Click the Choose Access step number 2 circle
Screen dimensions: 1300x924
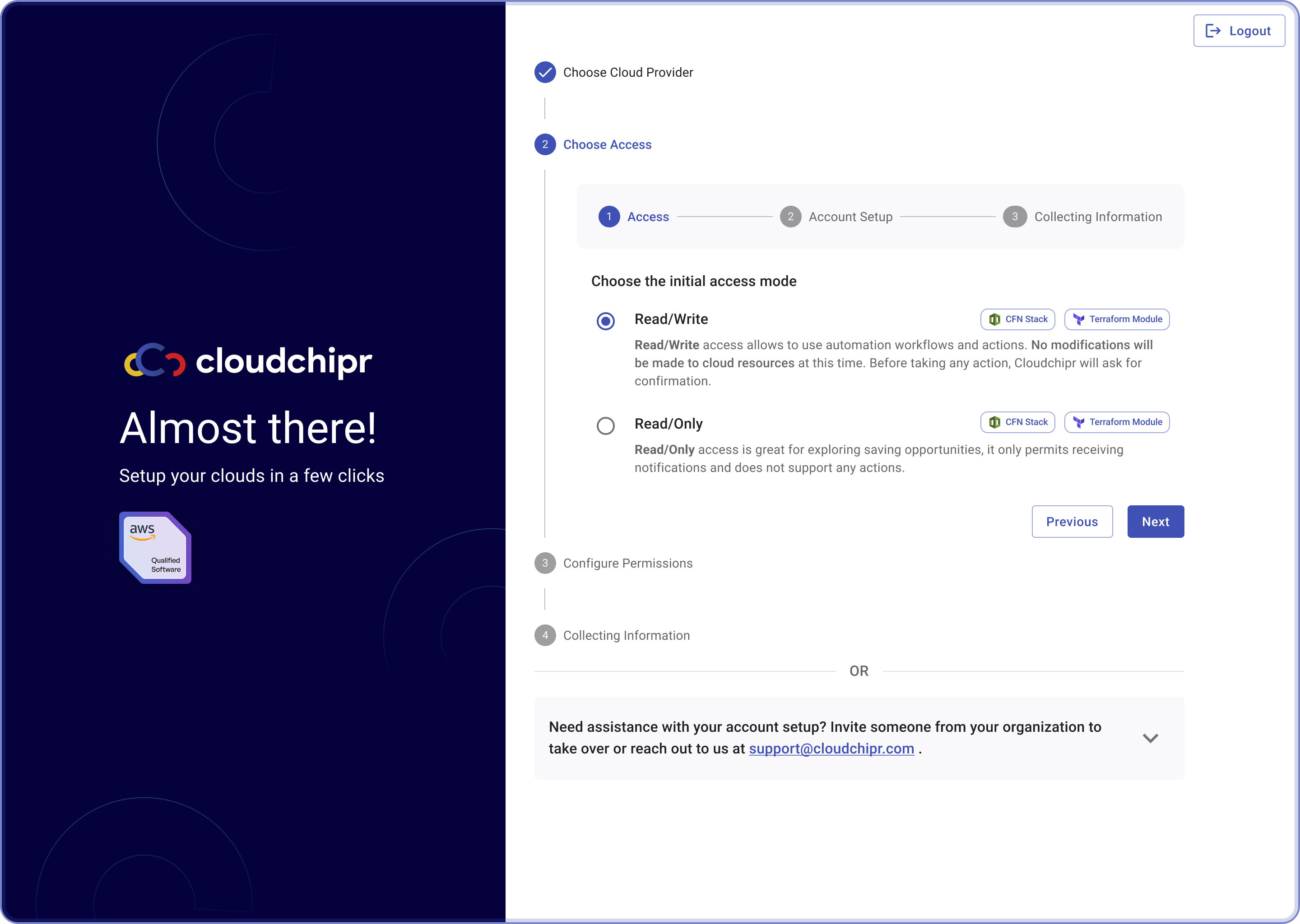coord(545,144)
